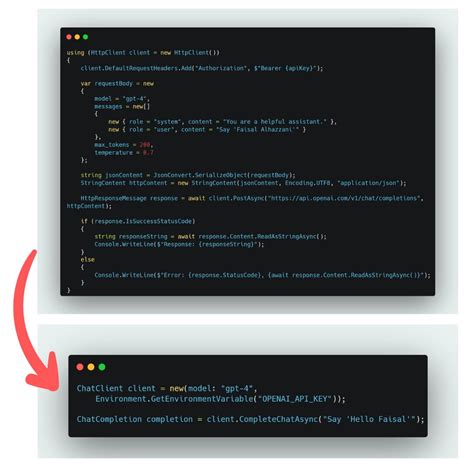Click the "application/json" string

pos(368,183)
